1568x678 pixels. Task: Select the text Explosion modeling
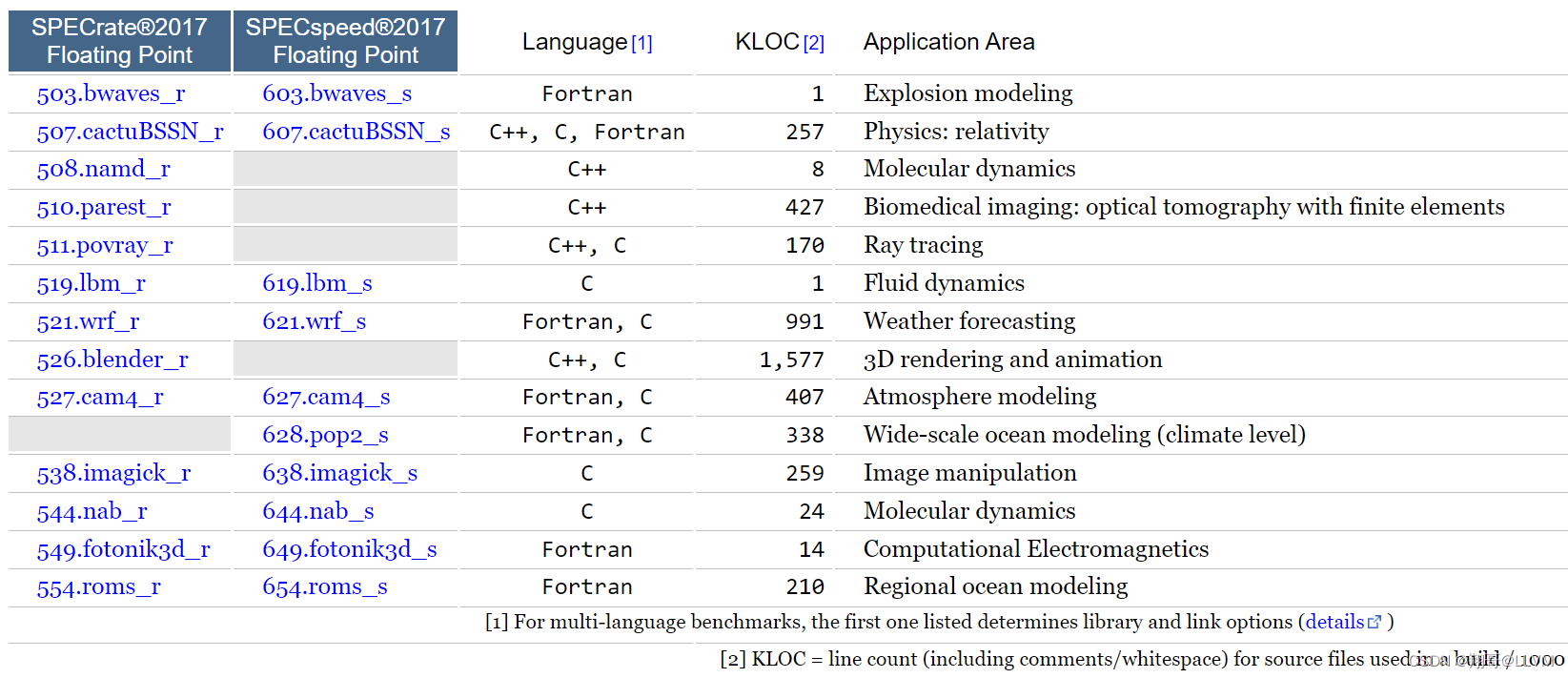[968, 93]
